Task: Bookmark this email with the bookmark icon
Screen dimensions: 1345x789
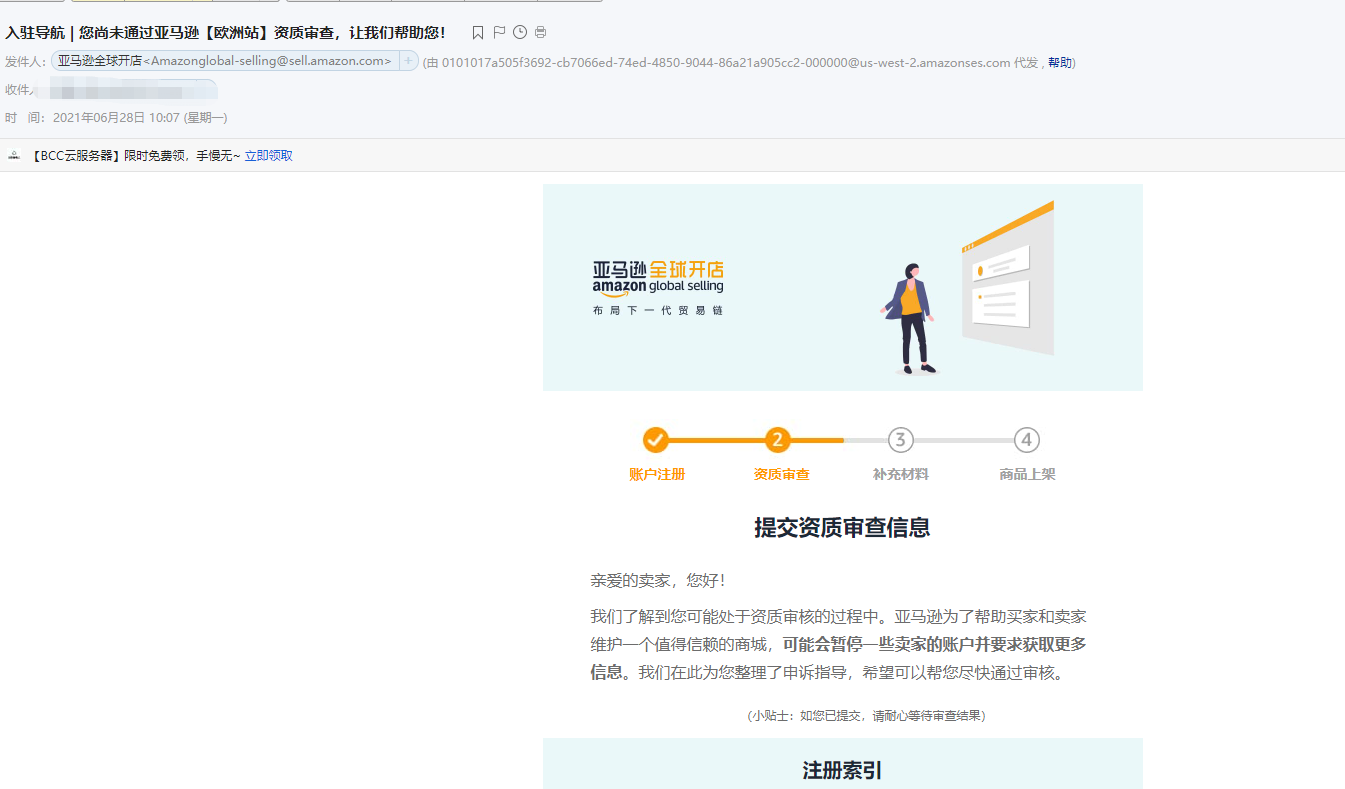Action: tap(478, 33)
